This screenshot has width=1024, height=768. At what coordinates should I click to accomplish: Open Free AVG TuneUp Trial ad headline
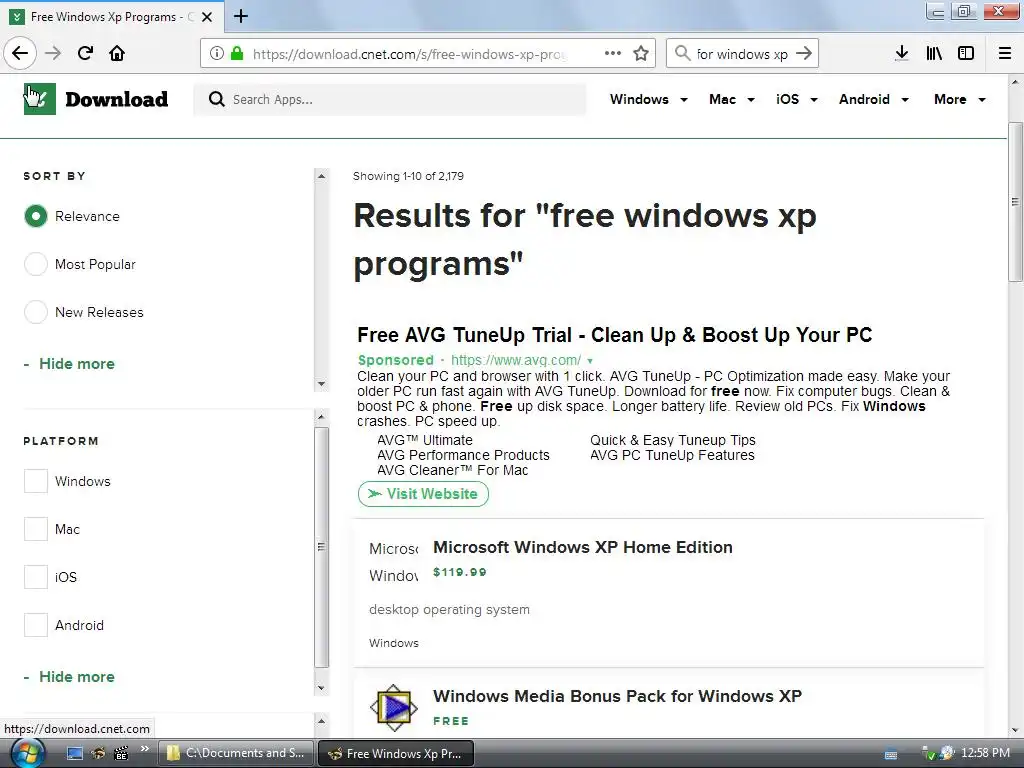pos(615,335)
